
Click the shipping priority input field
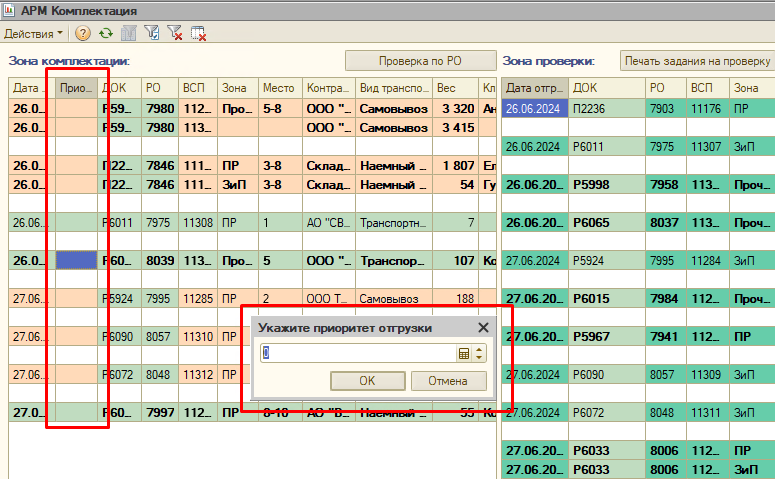(358, 353)
